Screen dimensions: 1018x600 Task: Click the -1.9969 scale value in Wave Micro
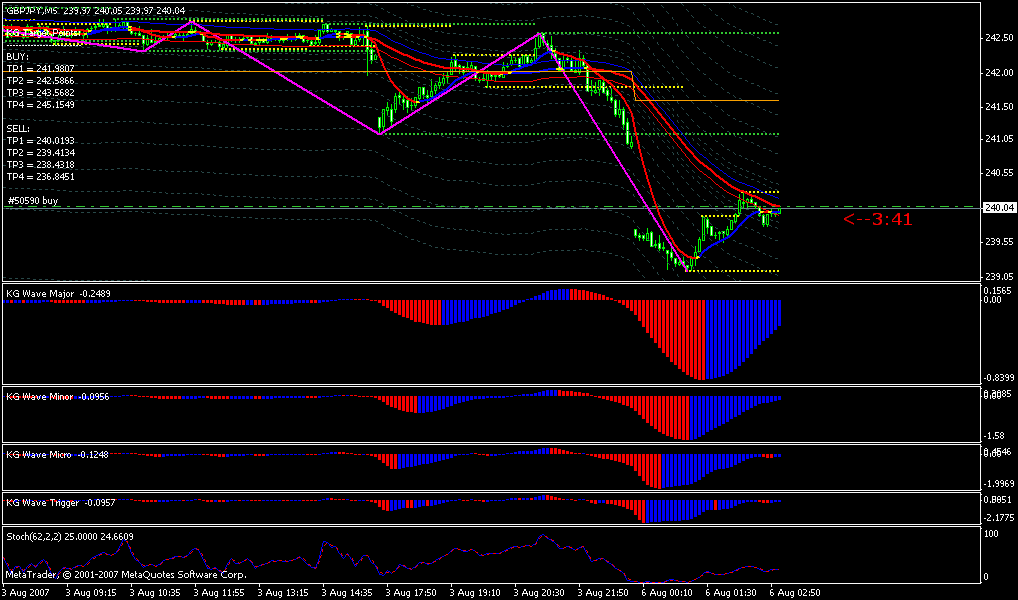[999, 484]
